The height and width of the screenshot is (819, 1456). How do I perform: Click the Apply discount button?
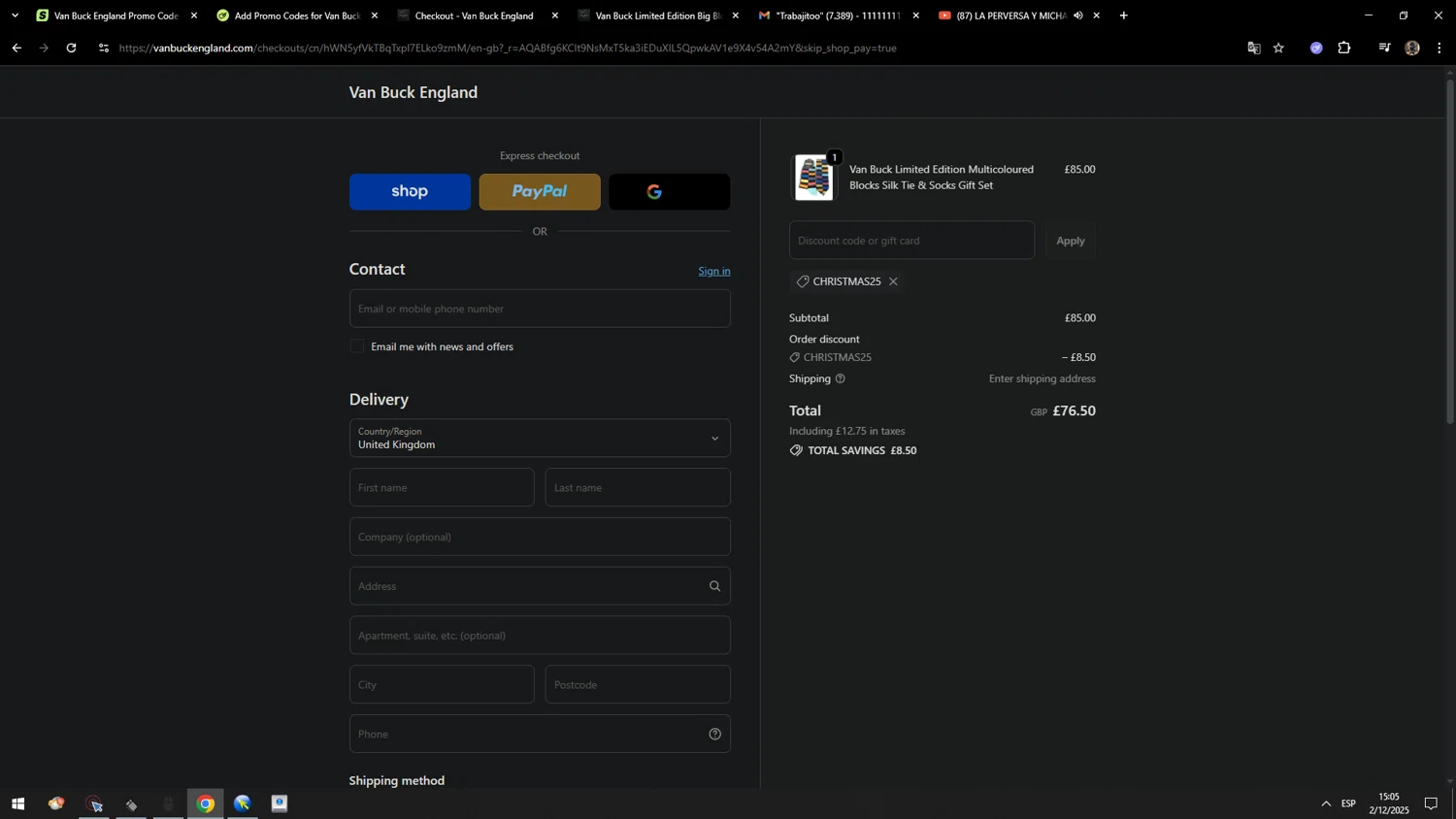[1071, 241]
